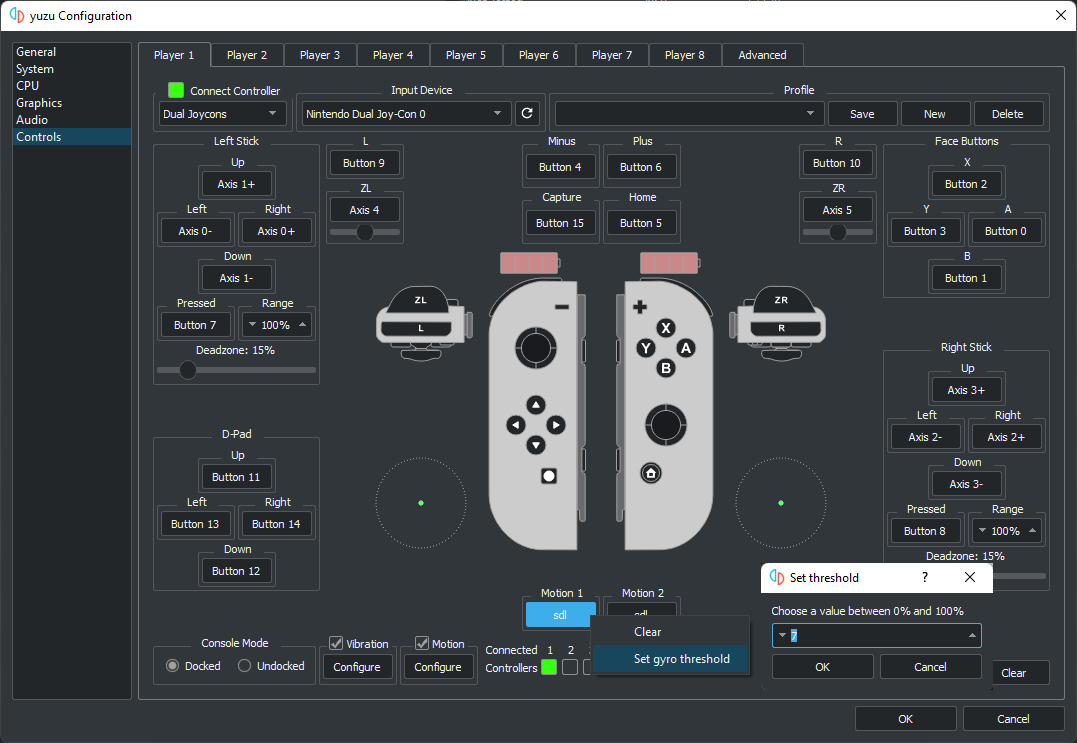The width and height of the screenshot is (1077, 743).
Task: Decrease the left stick Range value
Action: point(252,325)
